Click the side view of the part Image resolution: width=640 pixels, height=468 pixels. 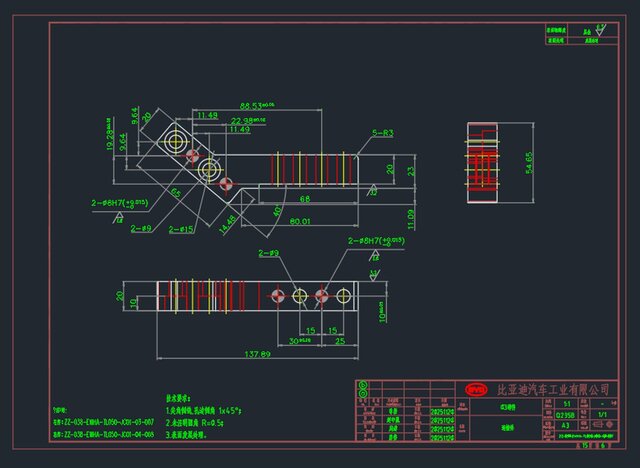482,162
